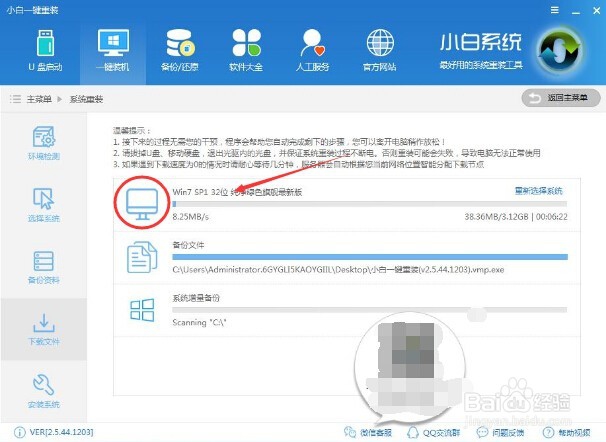606x442 pixels.
Task: Click the 主菜单 breadcrumb
Action: 39,99
